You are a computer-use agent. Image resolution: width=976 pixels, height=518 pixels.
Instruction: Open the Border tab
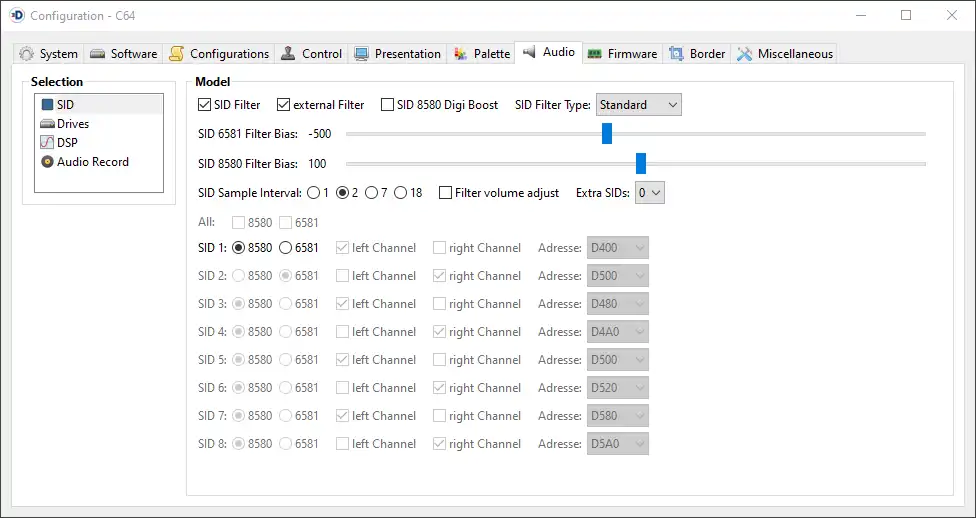[x=697, y=54]
